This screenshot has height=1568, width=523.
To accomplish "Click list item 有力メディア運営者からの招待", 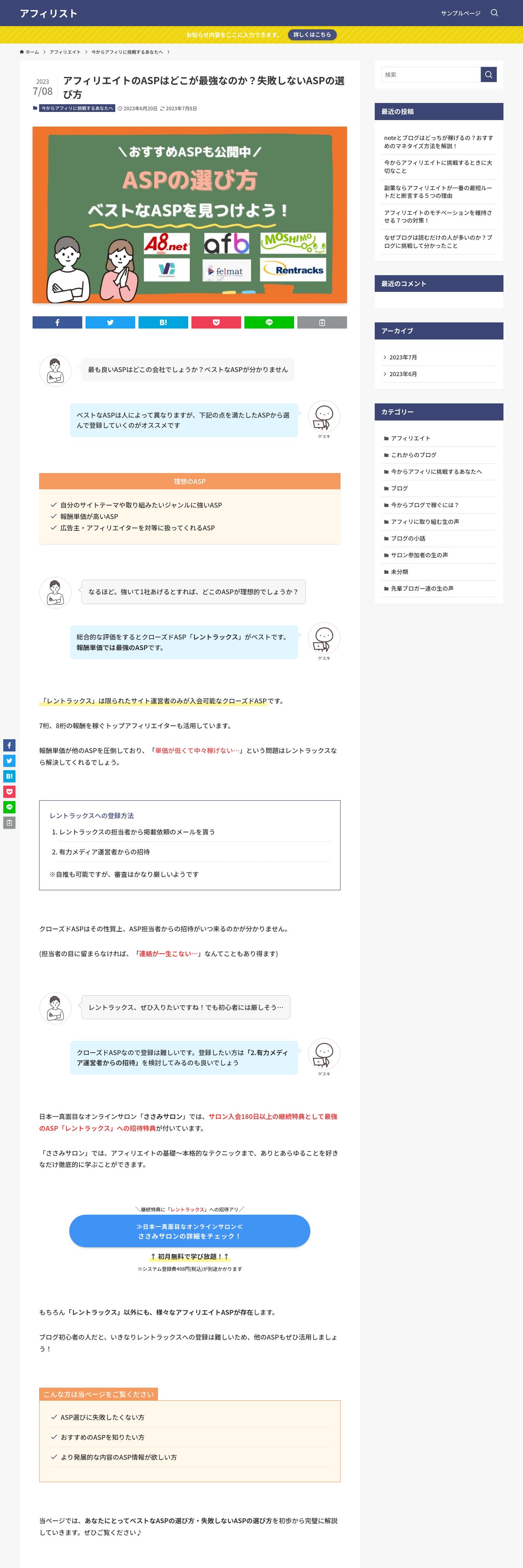I will click(x=104, y=852).
